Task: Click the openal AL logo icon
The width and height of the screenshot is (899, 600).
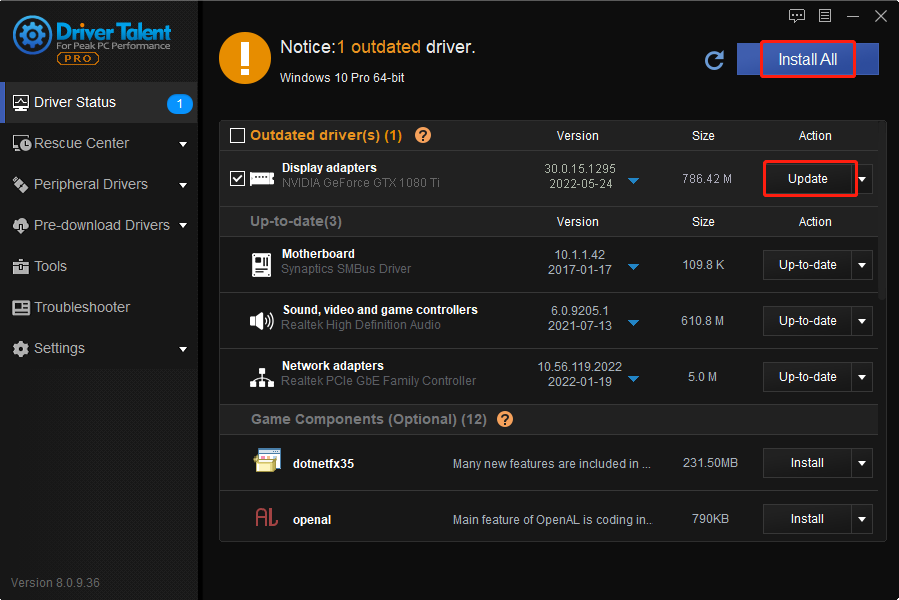Action: click(267, 517)
